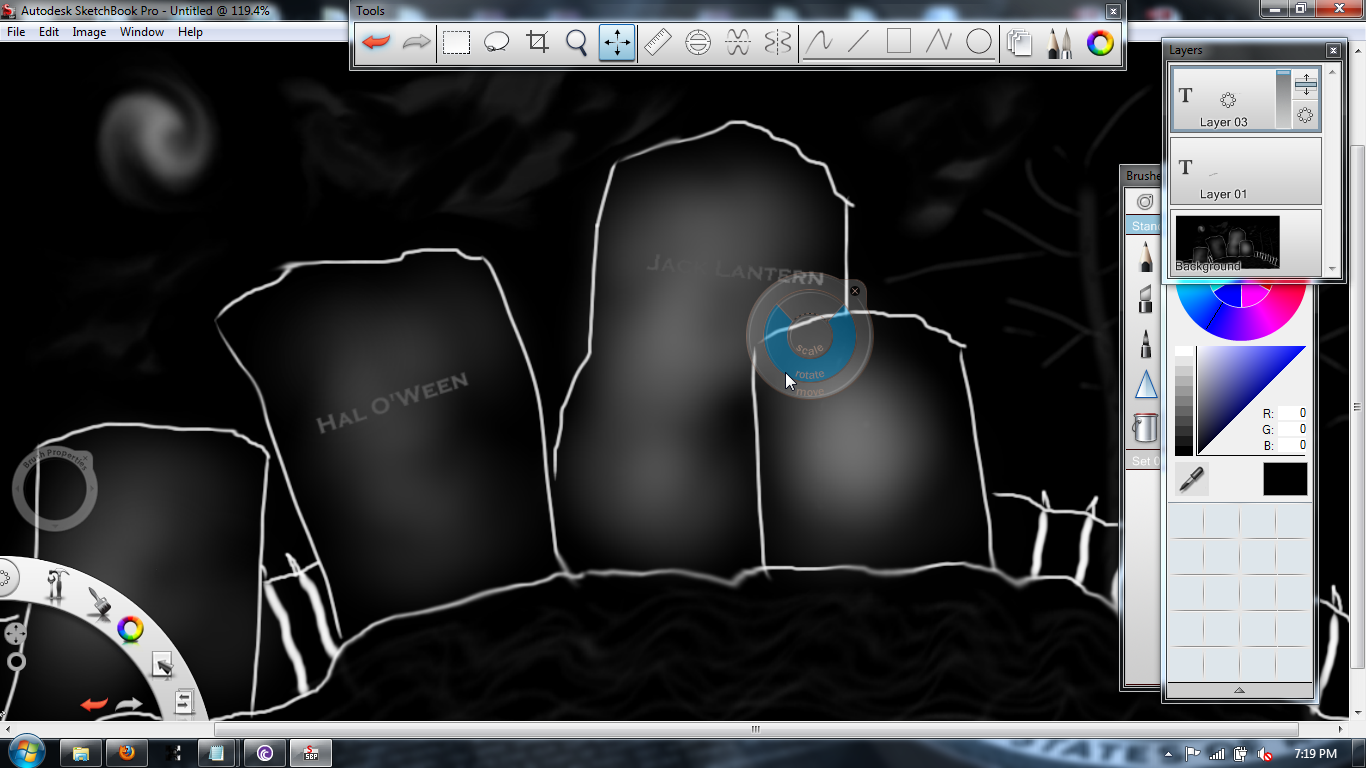This screenshot has width=1366, height=768.
Task: Click Layer 03 reorder arrows handle
Action: coord(1306,86)
